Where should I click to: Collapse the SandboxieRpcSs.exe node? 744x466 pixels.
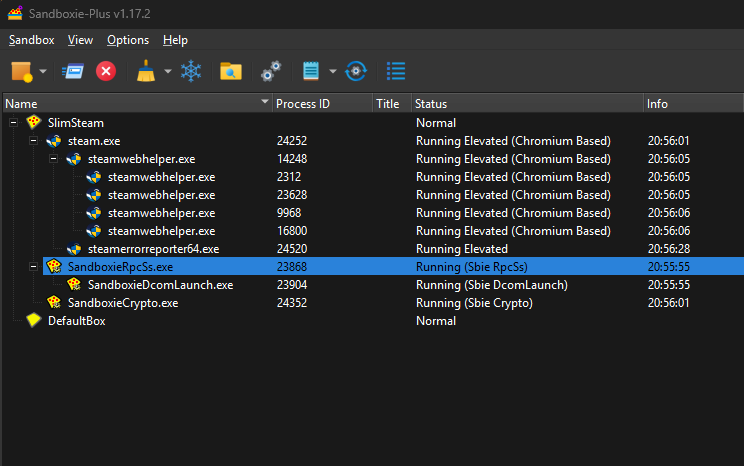33,267
